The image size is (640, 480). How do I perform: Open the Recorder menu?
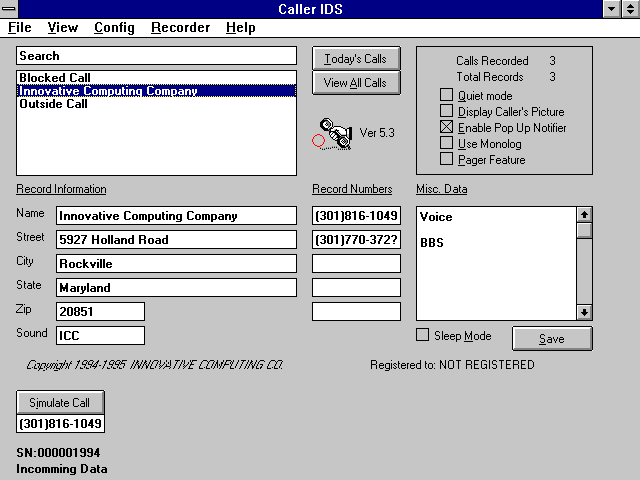[180, 28]
